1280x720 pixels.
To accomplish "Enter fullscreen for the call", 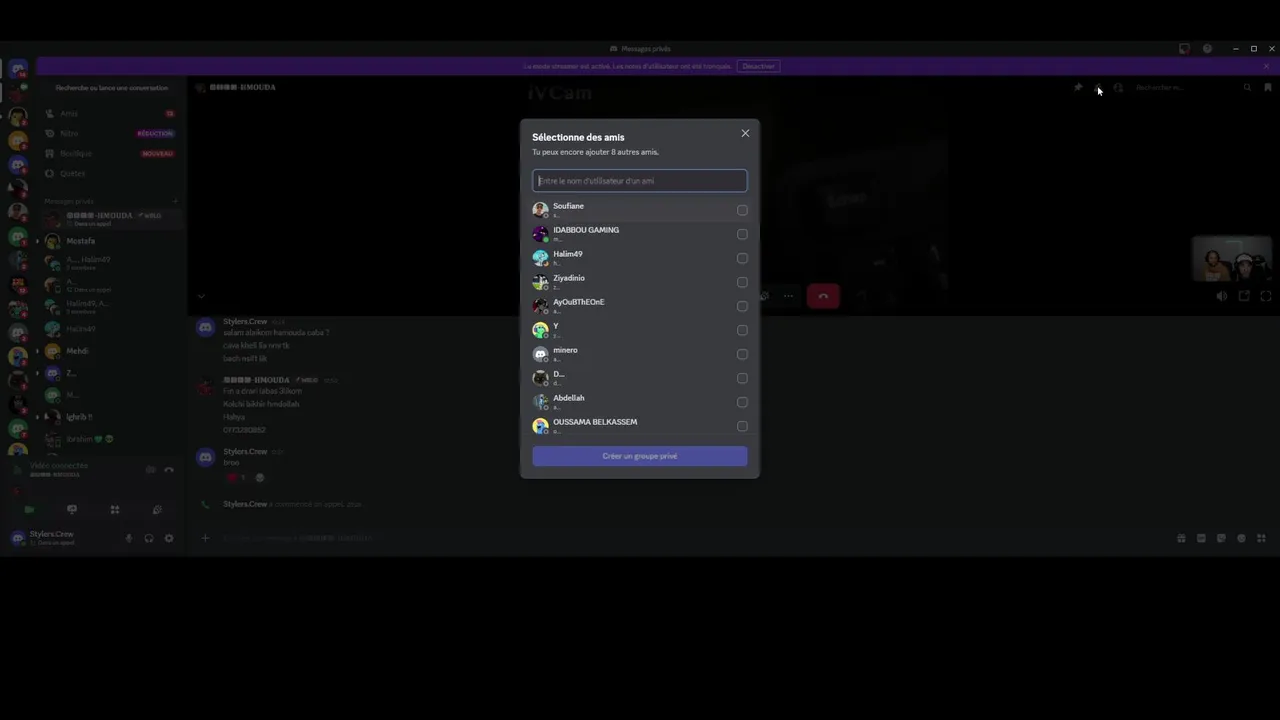I will point(1266,296).
